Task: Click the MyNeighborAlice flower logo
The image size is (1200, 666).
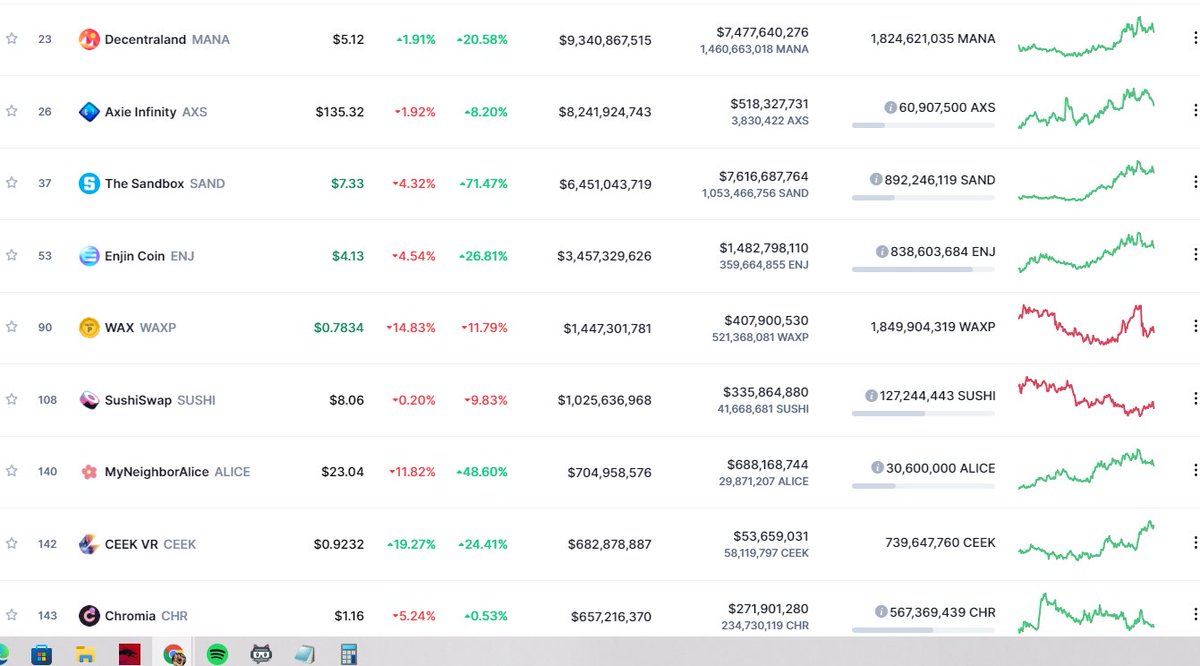Action: [x=89, y=472]
